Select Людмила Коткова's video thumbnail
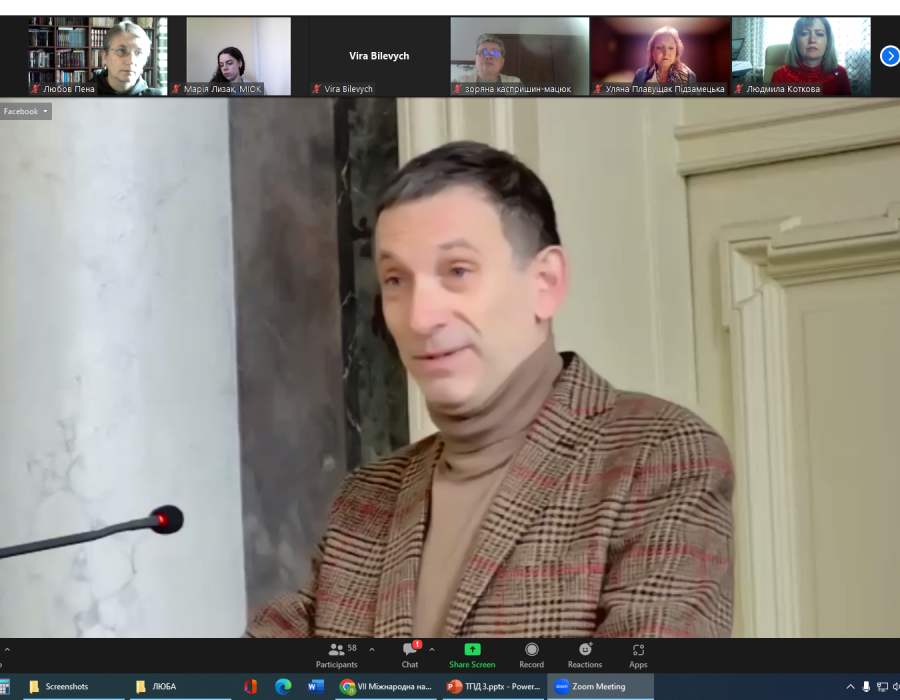The height and width of the screenshot is (700, 900). coord(801,56)
